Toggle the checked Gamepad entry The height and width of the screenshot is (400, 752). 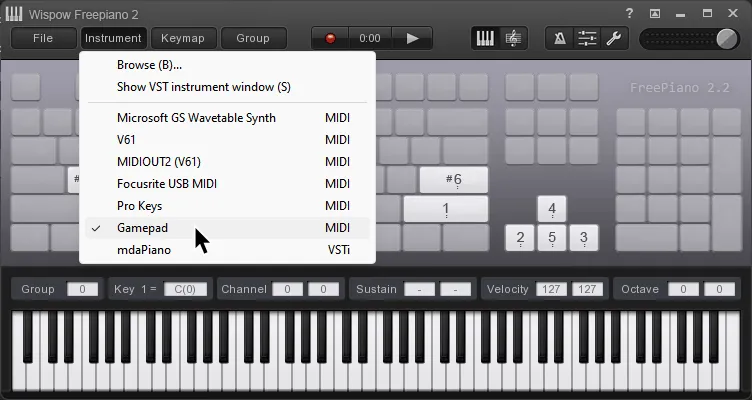pos(227,228)
